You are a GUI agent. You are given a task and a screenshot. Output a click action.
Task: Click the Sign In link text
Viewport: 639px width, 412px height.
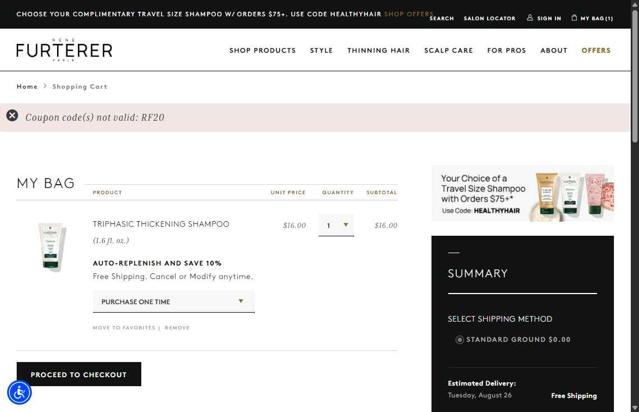click(x=549, y=18)
